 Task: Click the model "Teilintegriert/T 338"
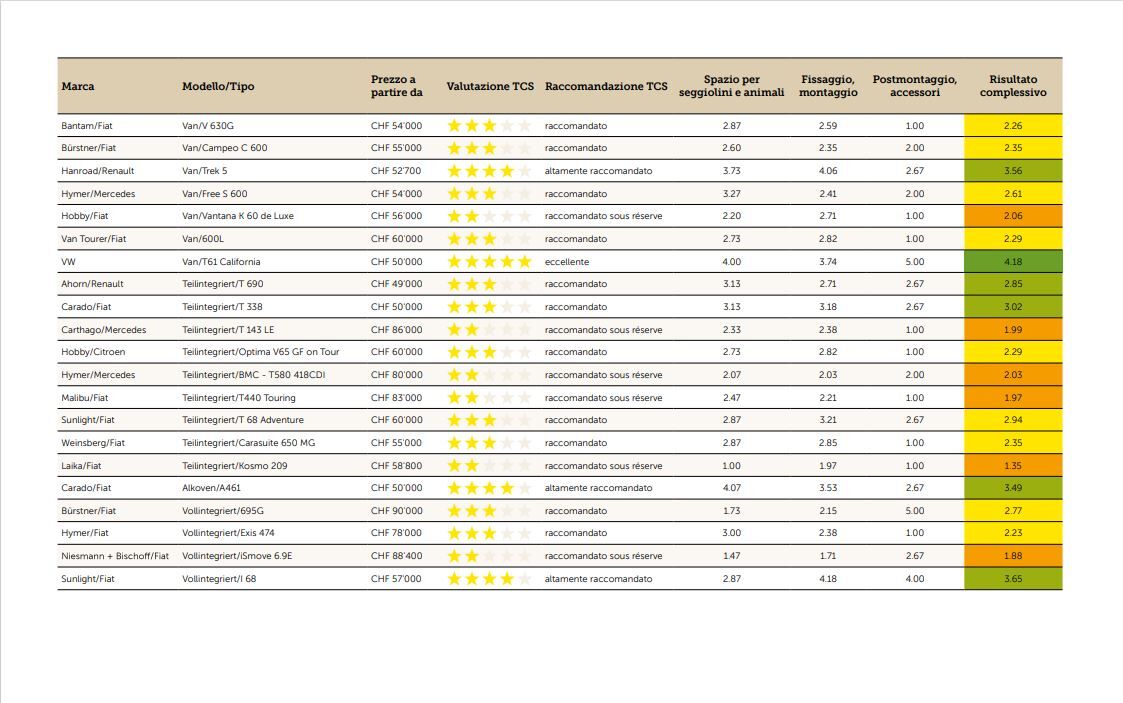[x=222, y=307]
